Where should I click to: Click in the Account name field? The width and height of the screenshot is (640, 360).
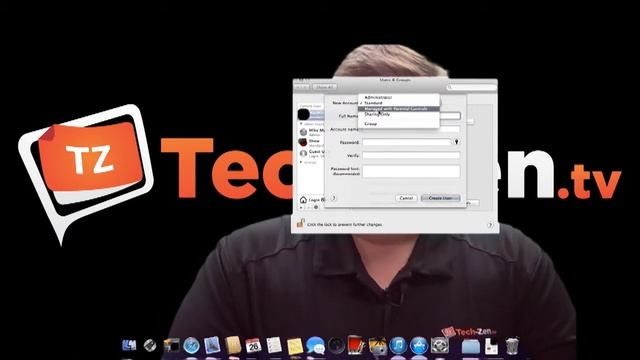411,129
